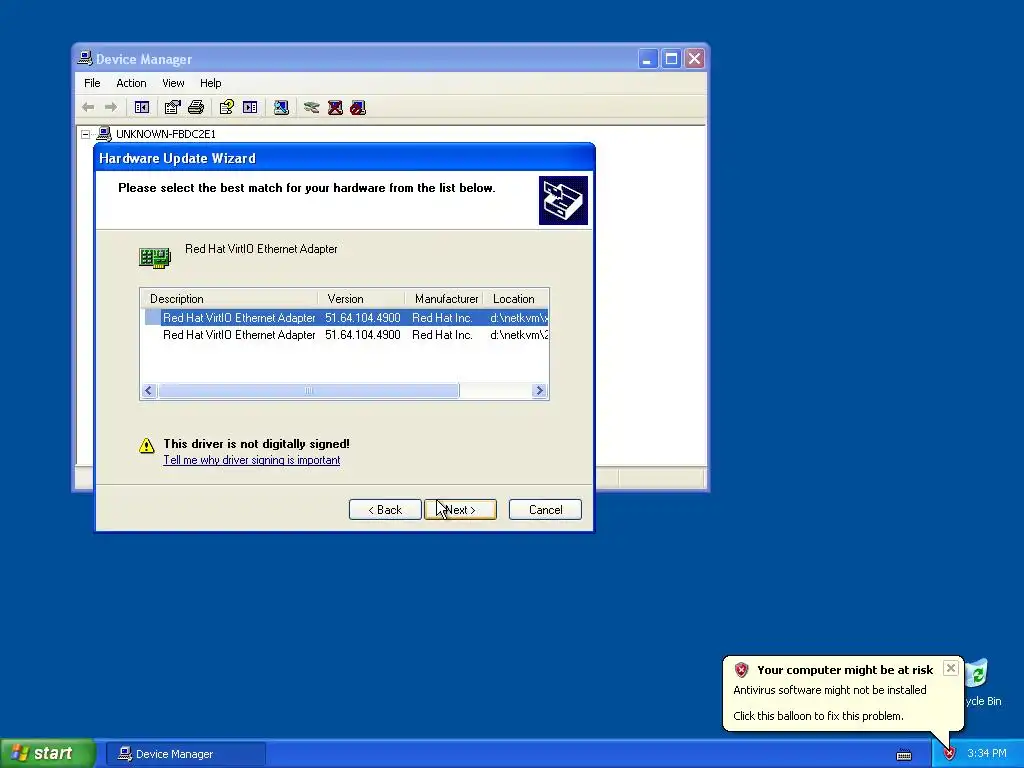Screen dimensions: 1024x768
Task: Click the Manufacturer column header
Action: pos(444,298)
